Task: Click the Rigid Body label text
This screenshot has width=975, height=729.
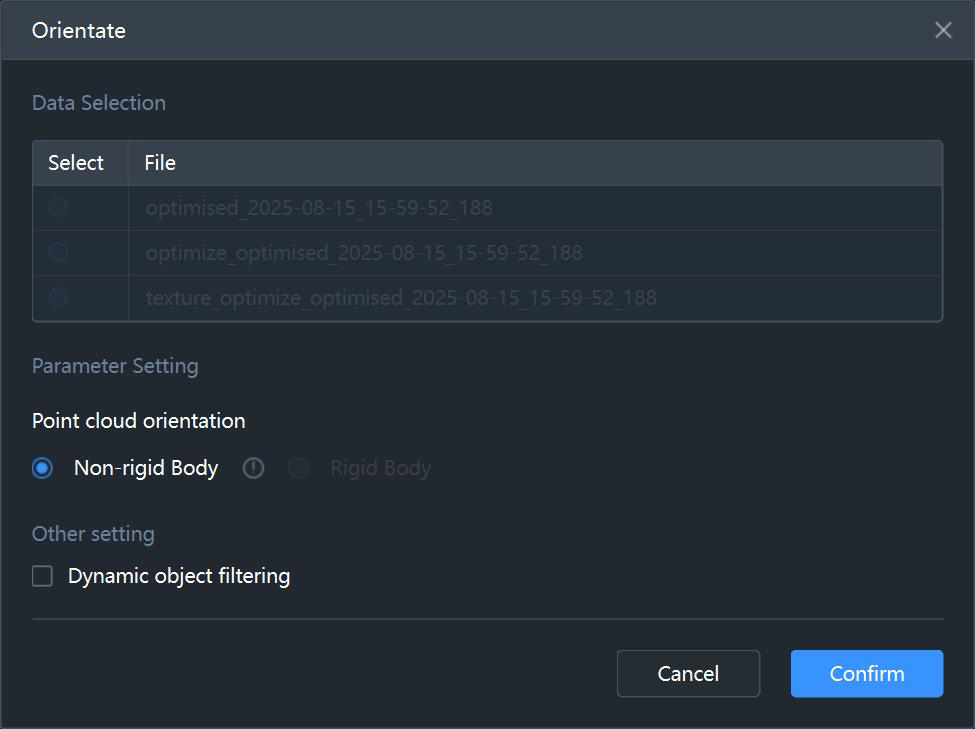Action: coord(381,468)
